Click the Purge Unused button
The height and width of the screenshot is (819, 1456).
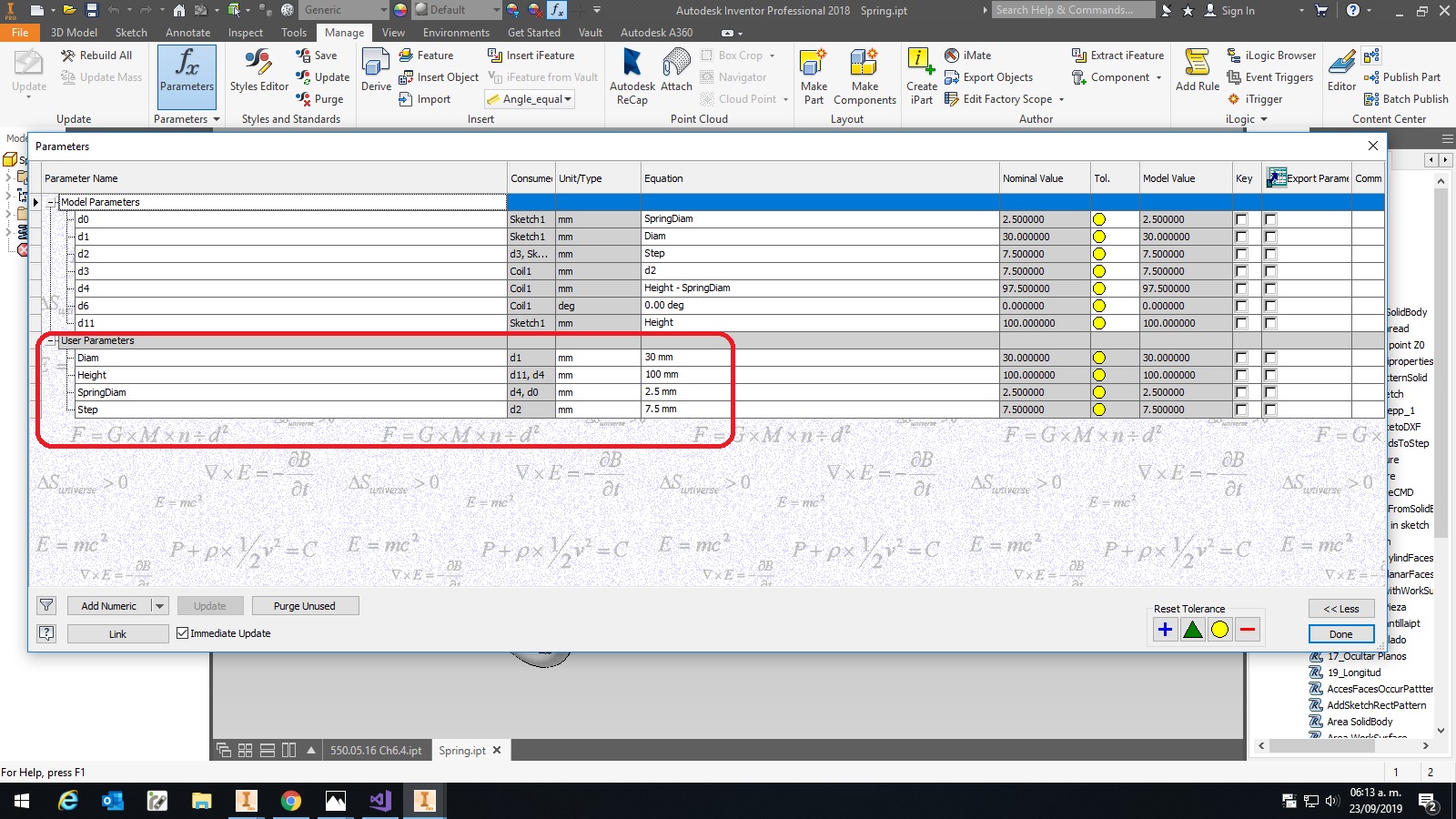coord(304,605)
